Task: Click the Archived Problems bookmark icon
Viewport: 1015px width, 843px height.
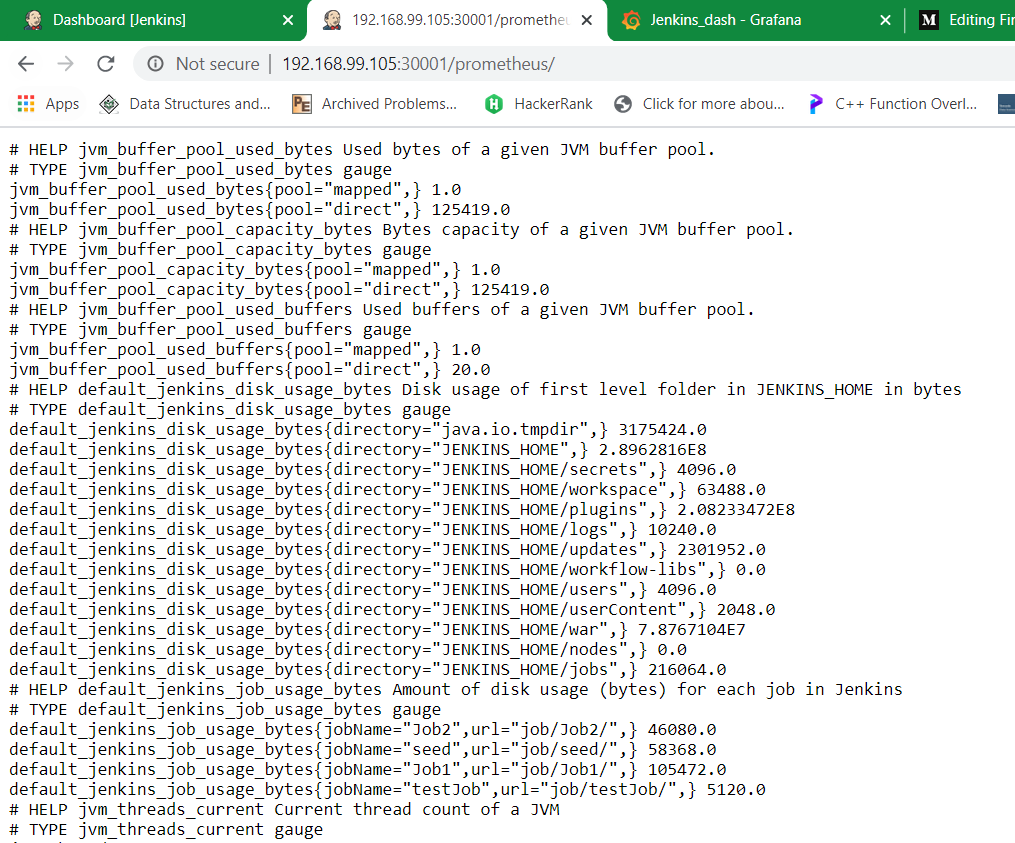Action: (301, 103)
